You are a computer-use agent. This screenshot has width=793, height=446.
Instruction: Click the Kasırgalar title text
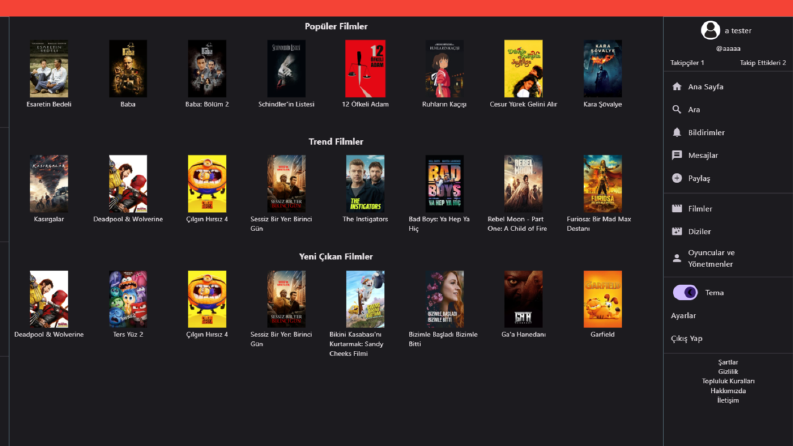coord(49,219)
